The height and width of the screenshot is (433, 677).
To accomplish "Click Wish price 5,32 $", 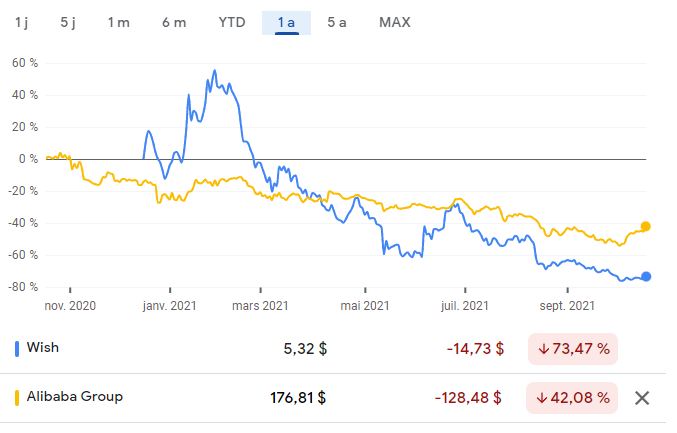I will 306,349.
